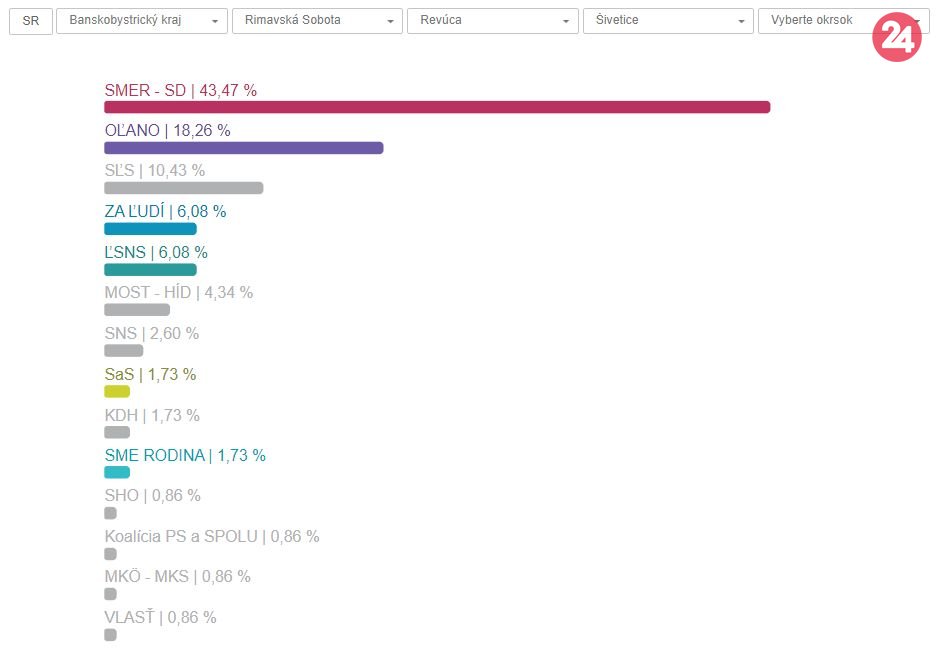Select the SR button

click(x=31, y=21)
